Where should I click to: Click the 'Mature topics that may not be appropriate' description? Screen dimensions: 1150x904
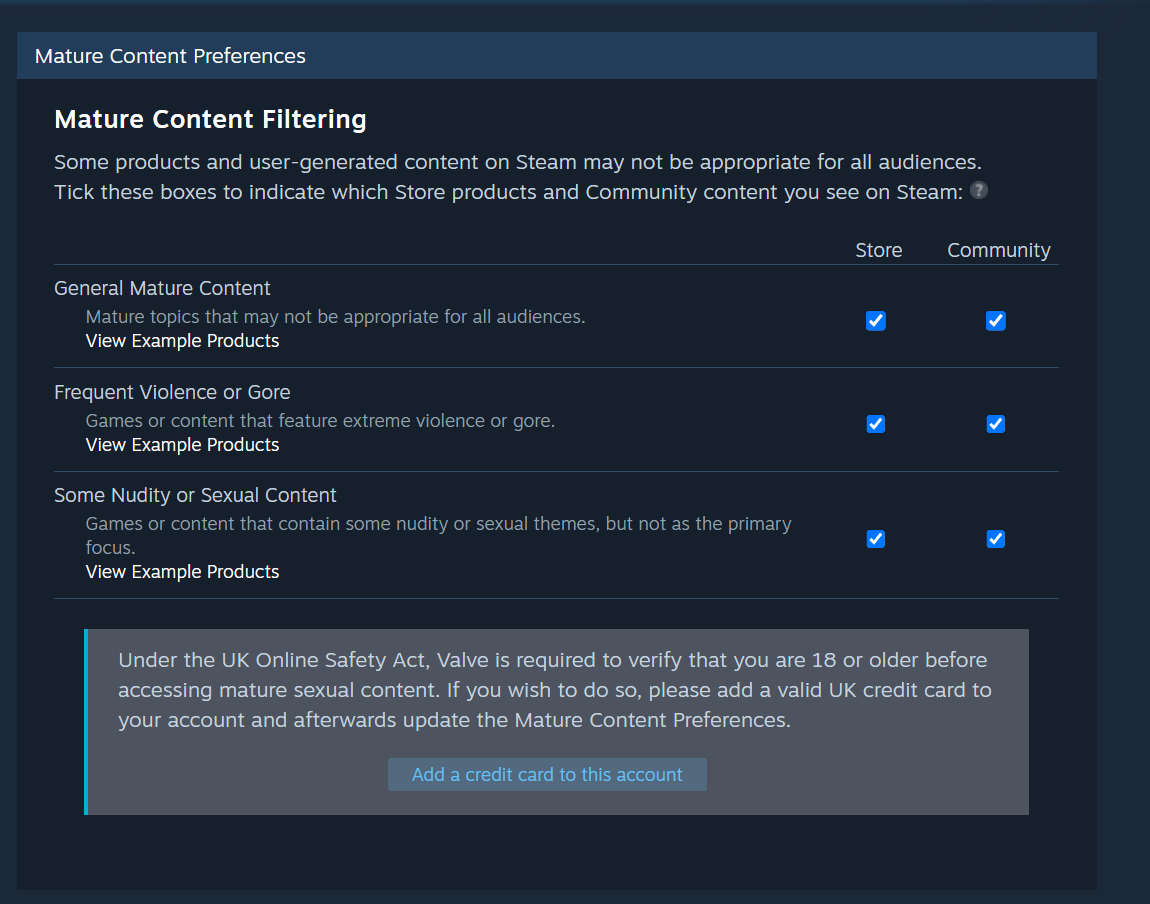(335, 317)
